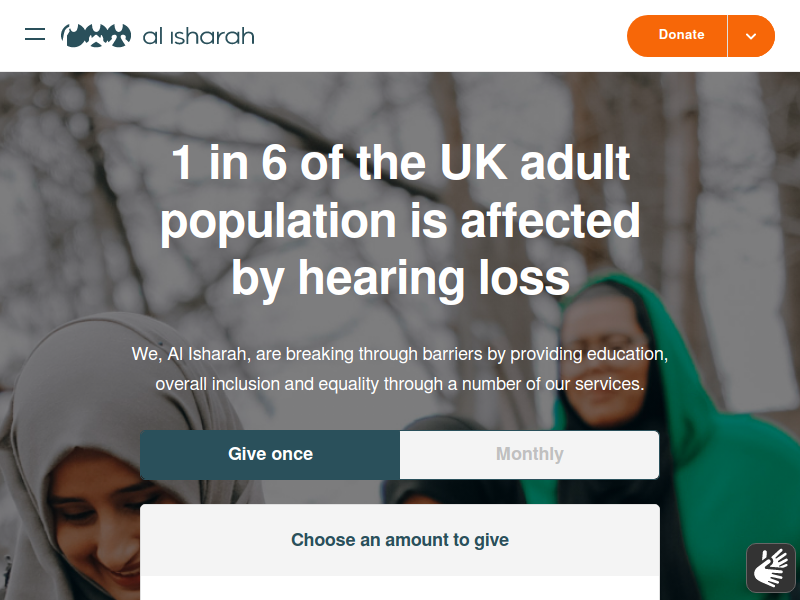Click the paragraph line starting "We, Al Isharah"

[400, 354]
